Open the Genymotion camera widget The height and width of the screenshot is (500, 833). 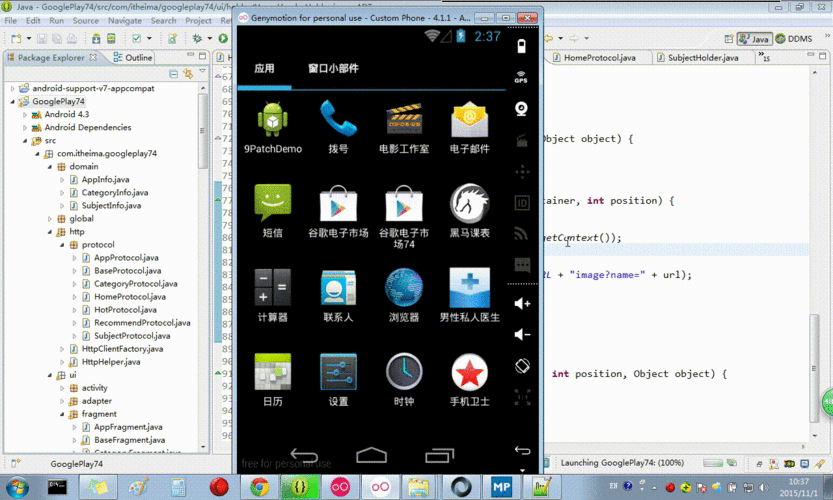(x=521, y=108)
